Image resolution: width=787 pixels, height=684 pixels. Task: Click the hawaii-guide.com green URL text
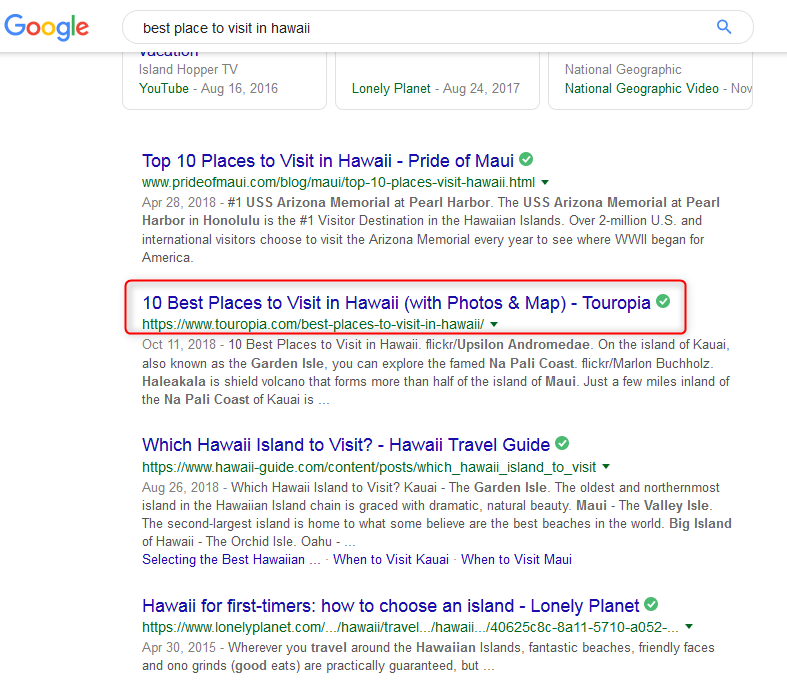pos(369,467)
